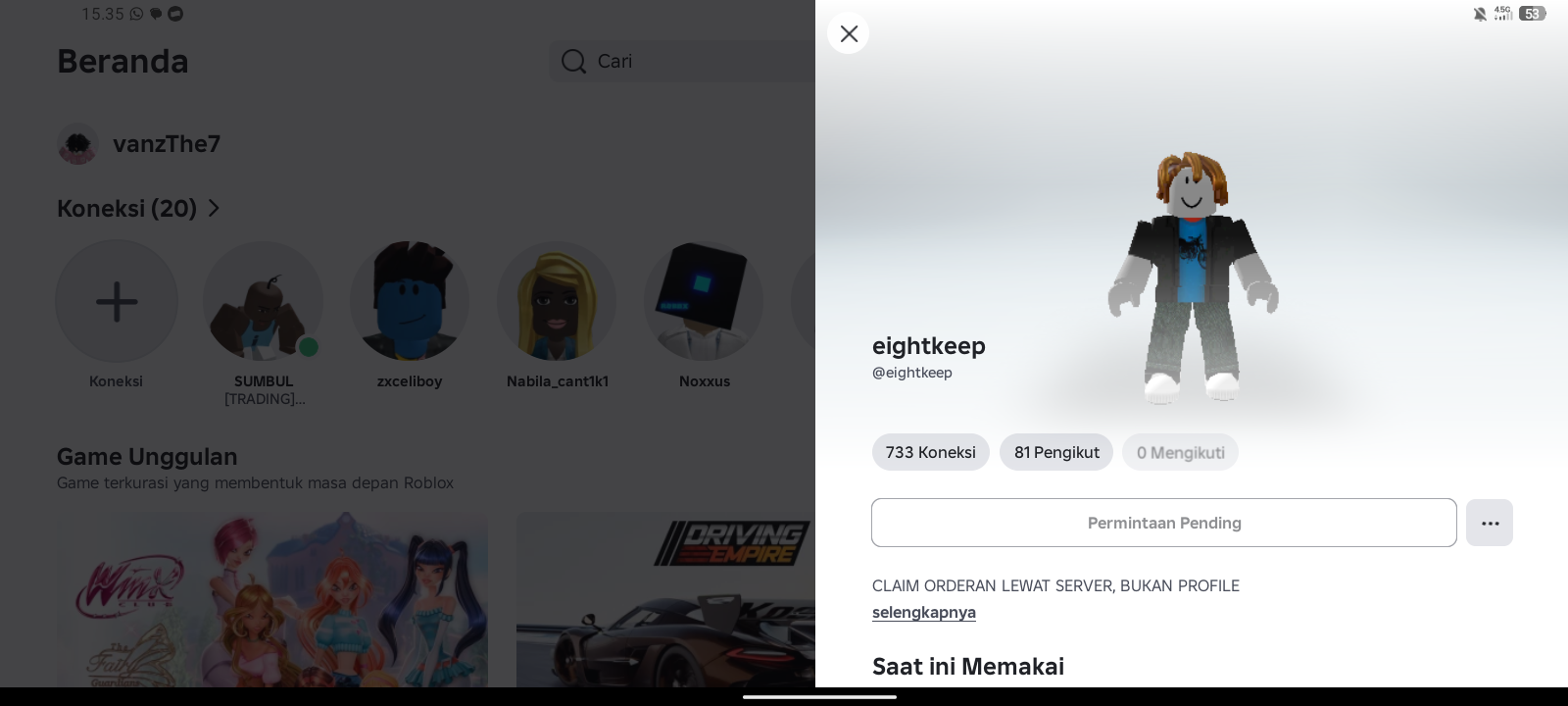
Task: Add a connection with plus icon
Action: tap(117, 302)
